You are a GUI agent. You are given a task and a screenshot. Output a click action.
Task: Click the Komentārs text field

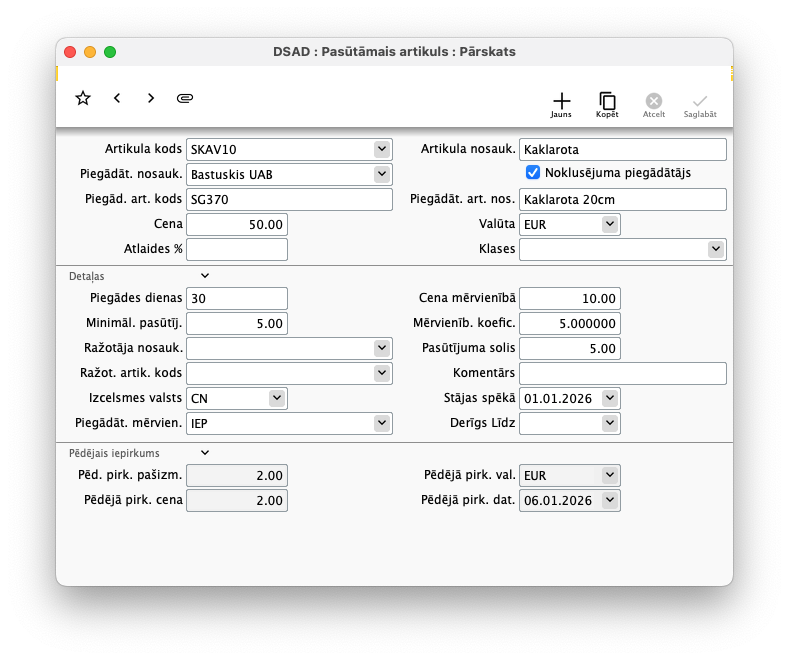(x=622, y=374)
